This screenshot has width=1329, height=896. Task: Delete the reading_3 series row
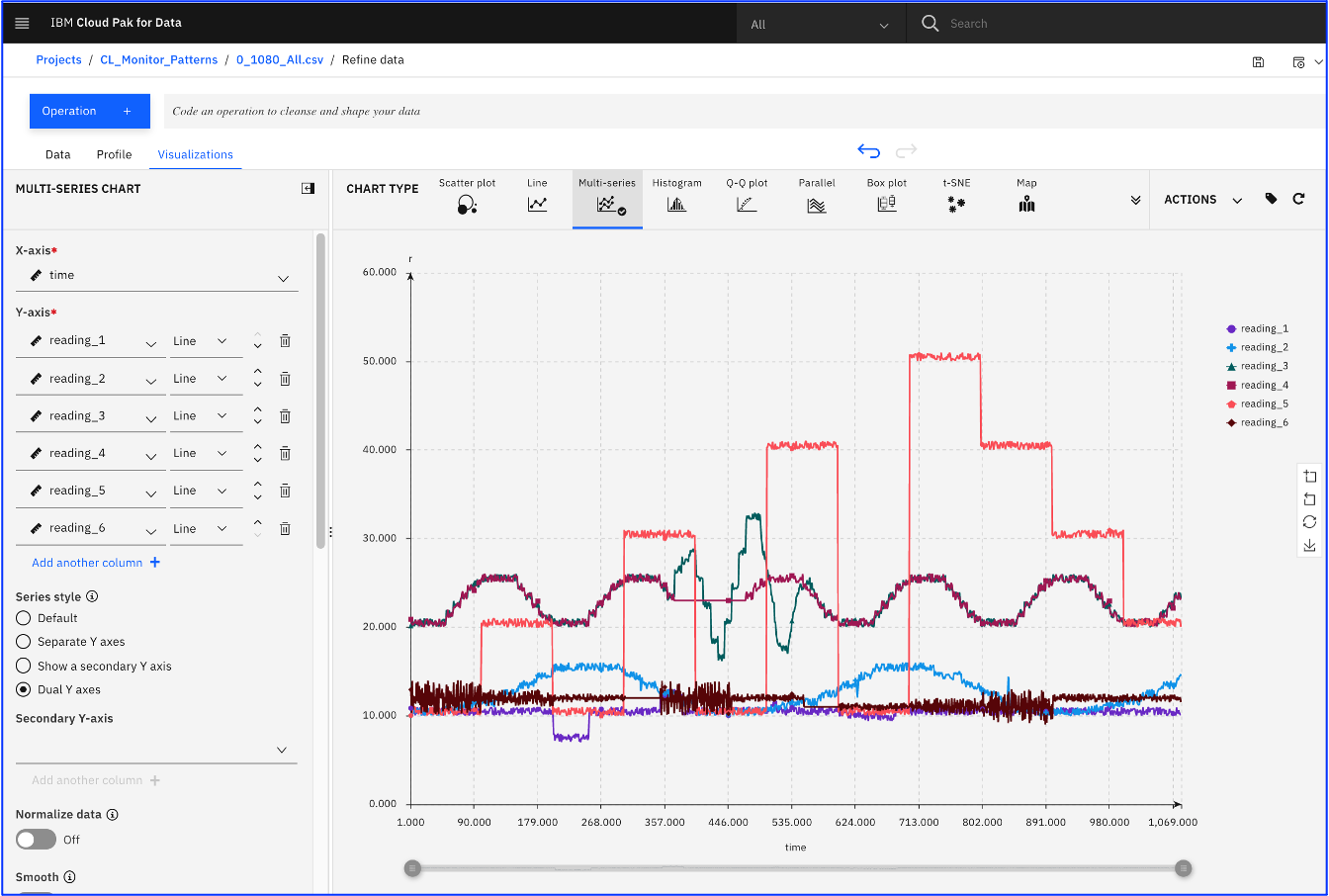tap(285, 416)
